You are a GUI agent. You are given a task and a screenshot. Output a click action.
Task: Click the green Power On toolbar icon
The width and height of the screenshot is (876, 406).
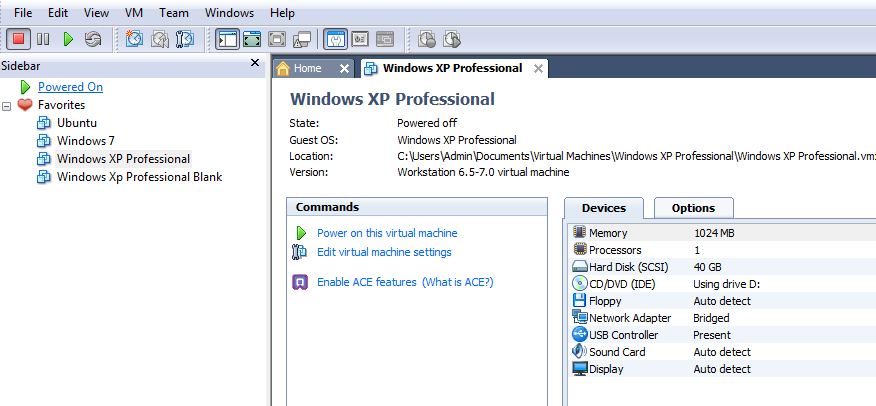(68, 39)
